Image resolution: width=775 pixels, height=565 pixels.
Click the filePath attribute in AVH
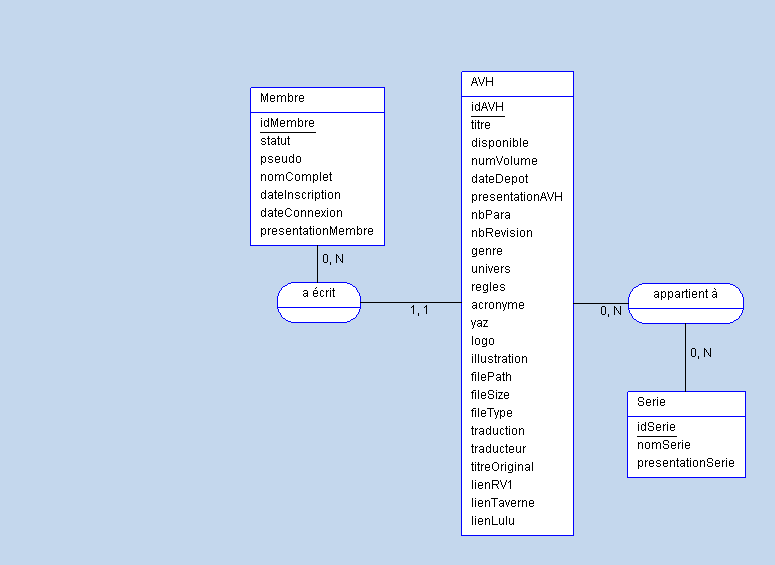(491, 377)
